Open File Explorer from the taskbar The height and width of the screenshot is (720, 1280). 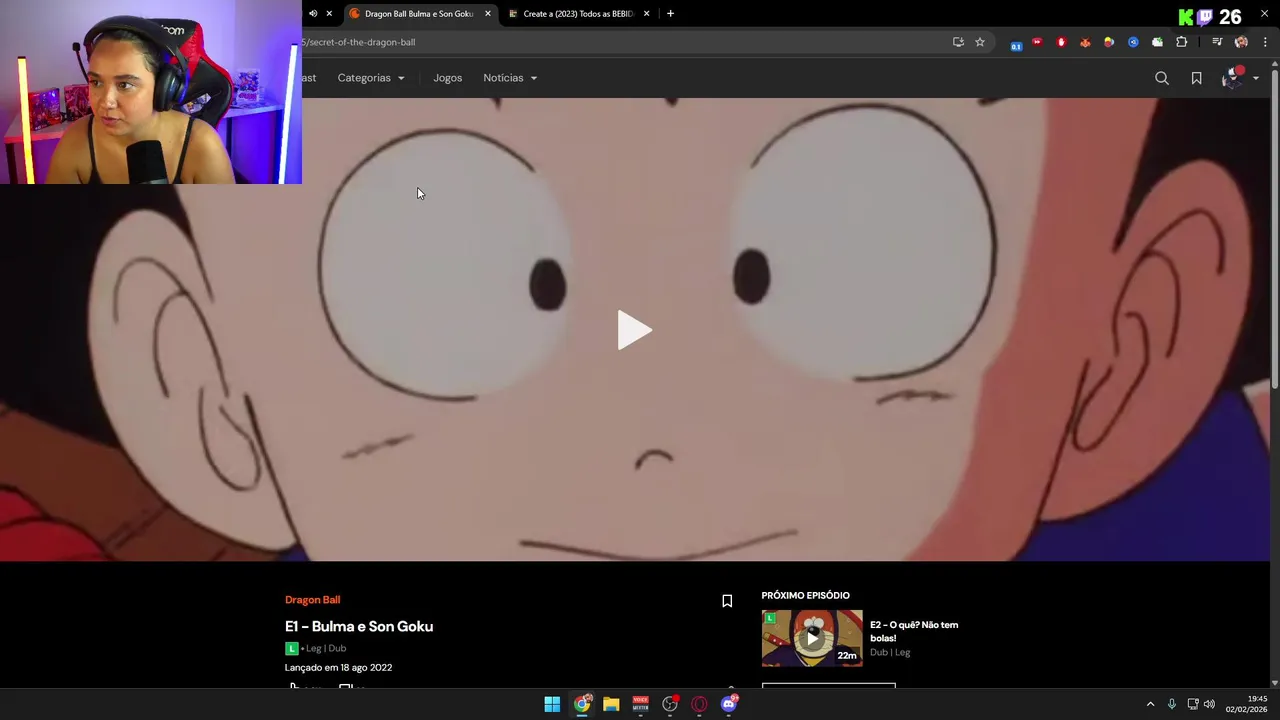(x=611, y=704)
